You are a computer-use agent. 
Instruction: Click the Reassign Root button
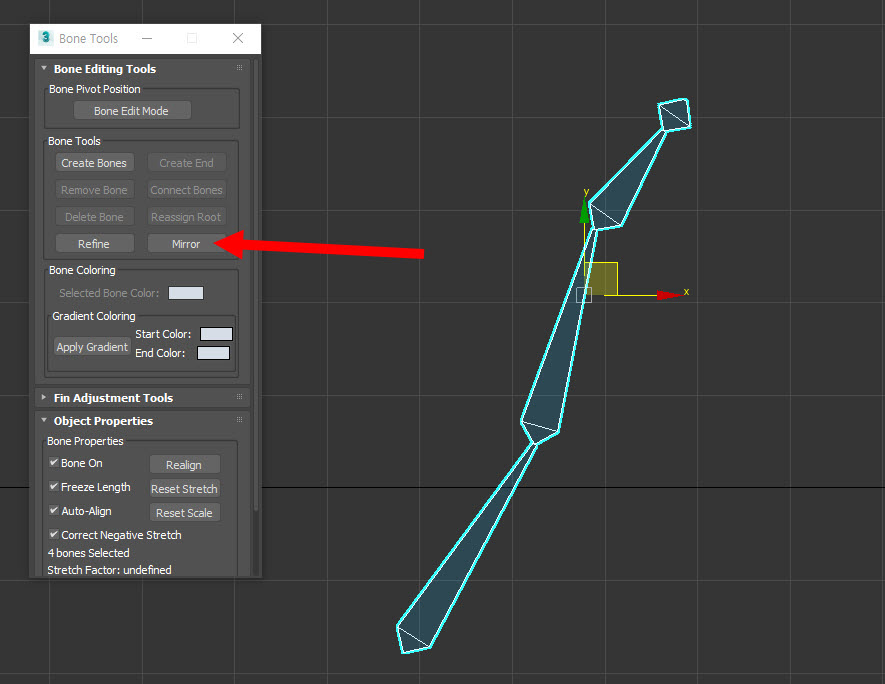coord(186,217)
